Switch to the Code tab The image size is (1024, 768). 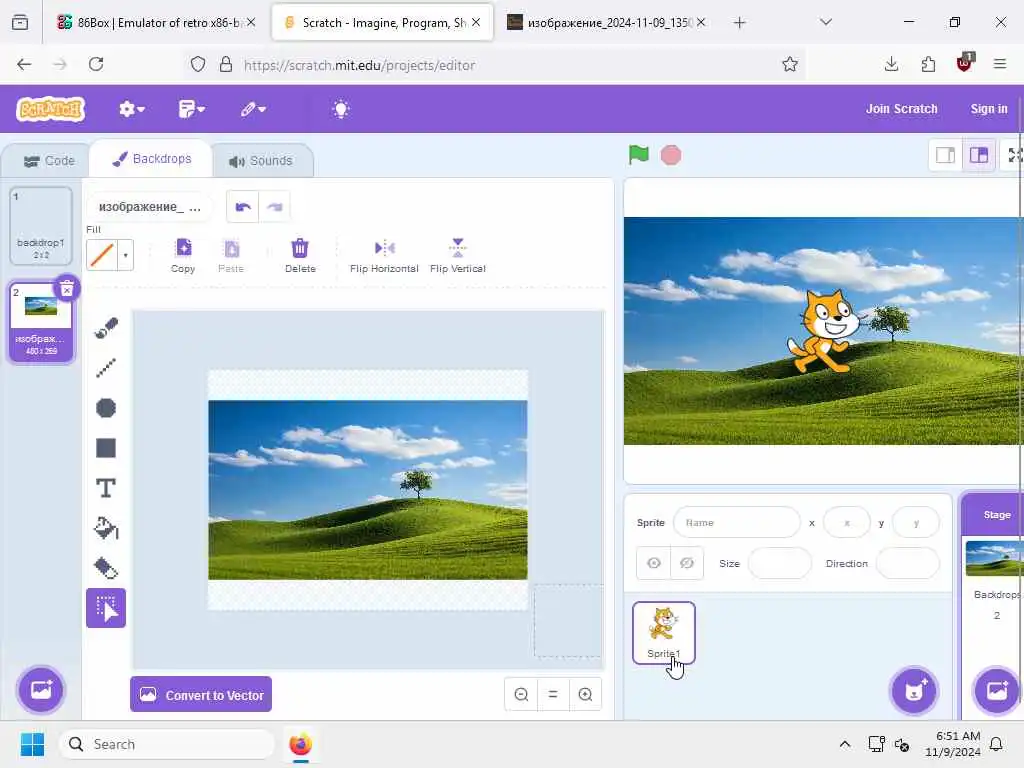pyautogui.click(x=49, y=161)
